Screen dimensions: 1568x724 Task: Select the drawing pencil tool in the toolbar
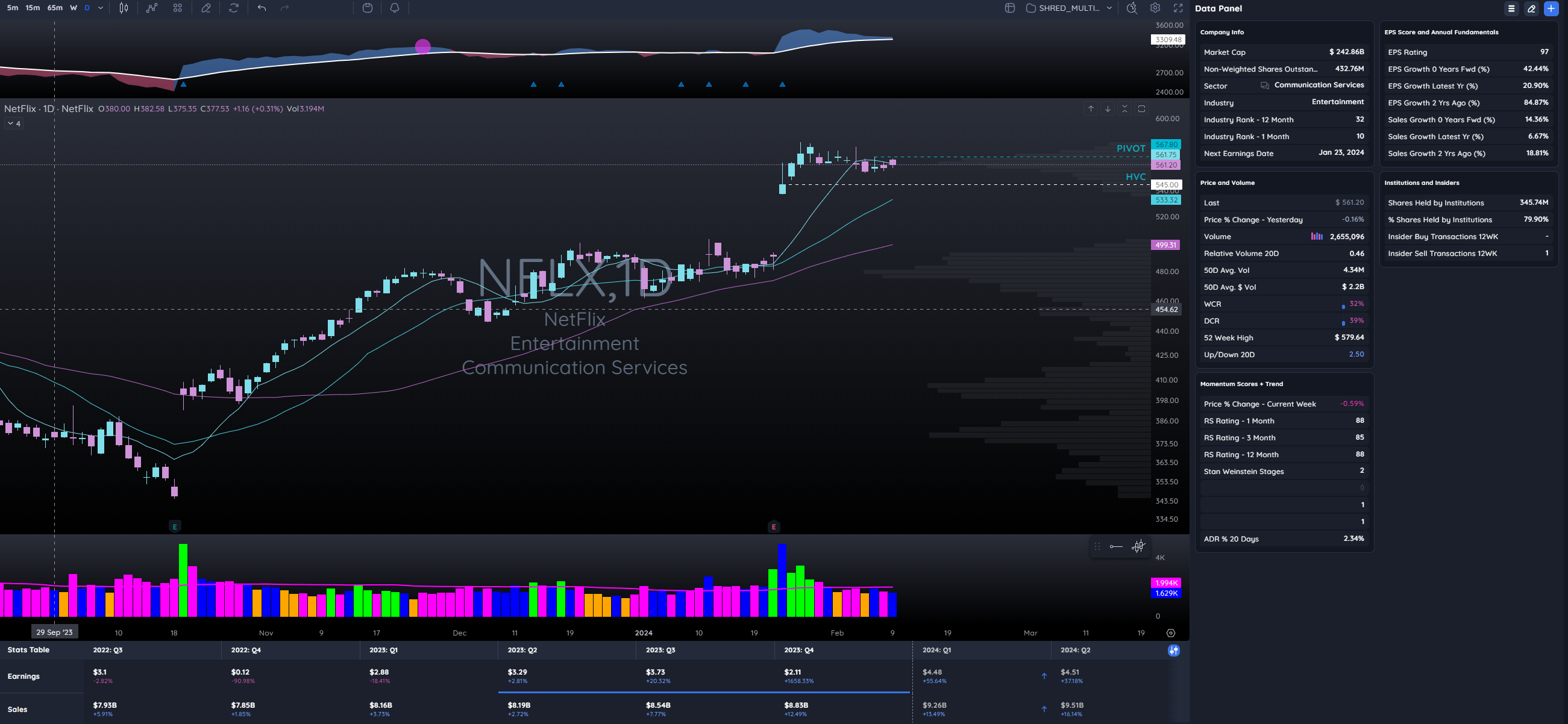205,8
